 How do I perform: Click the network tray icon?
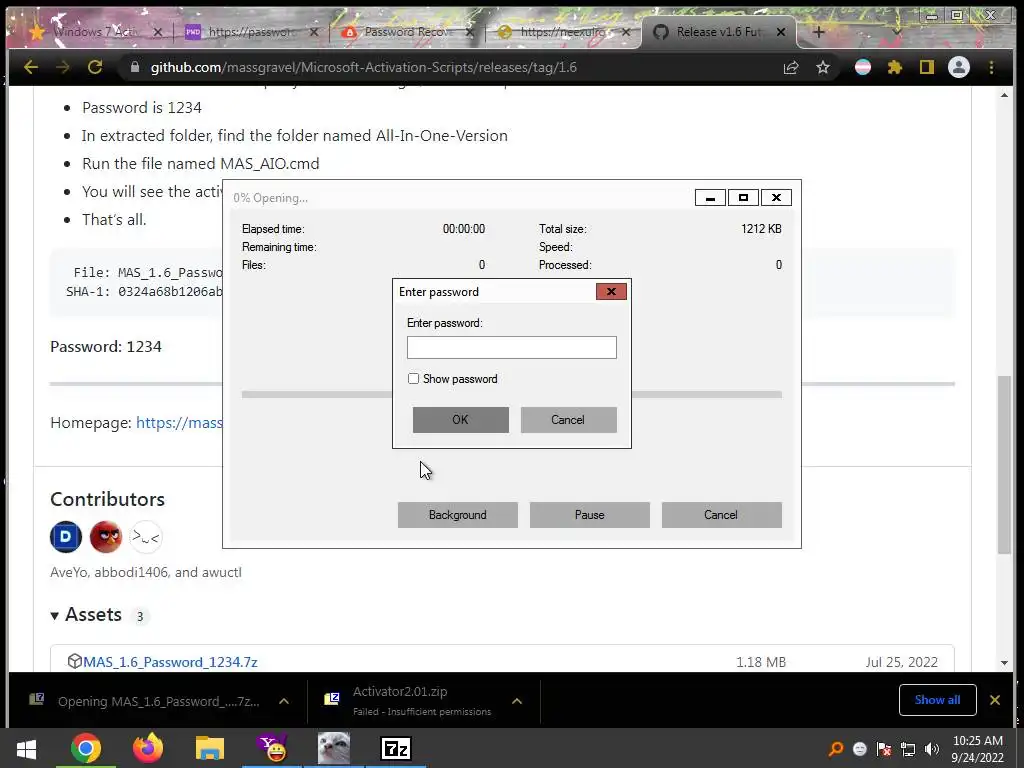(x=908, y=749)
